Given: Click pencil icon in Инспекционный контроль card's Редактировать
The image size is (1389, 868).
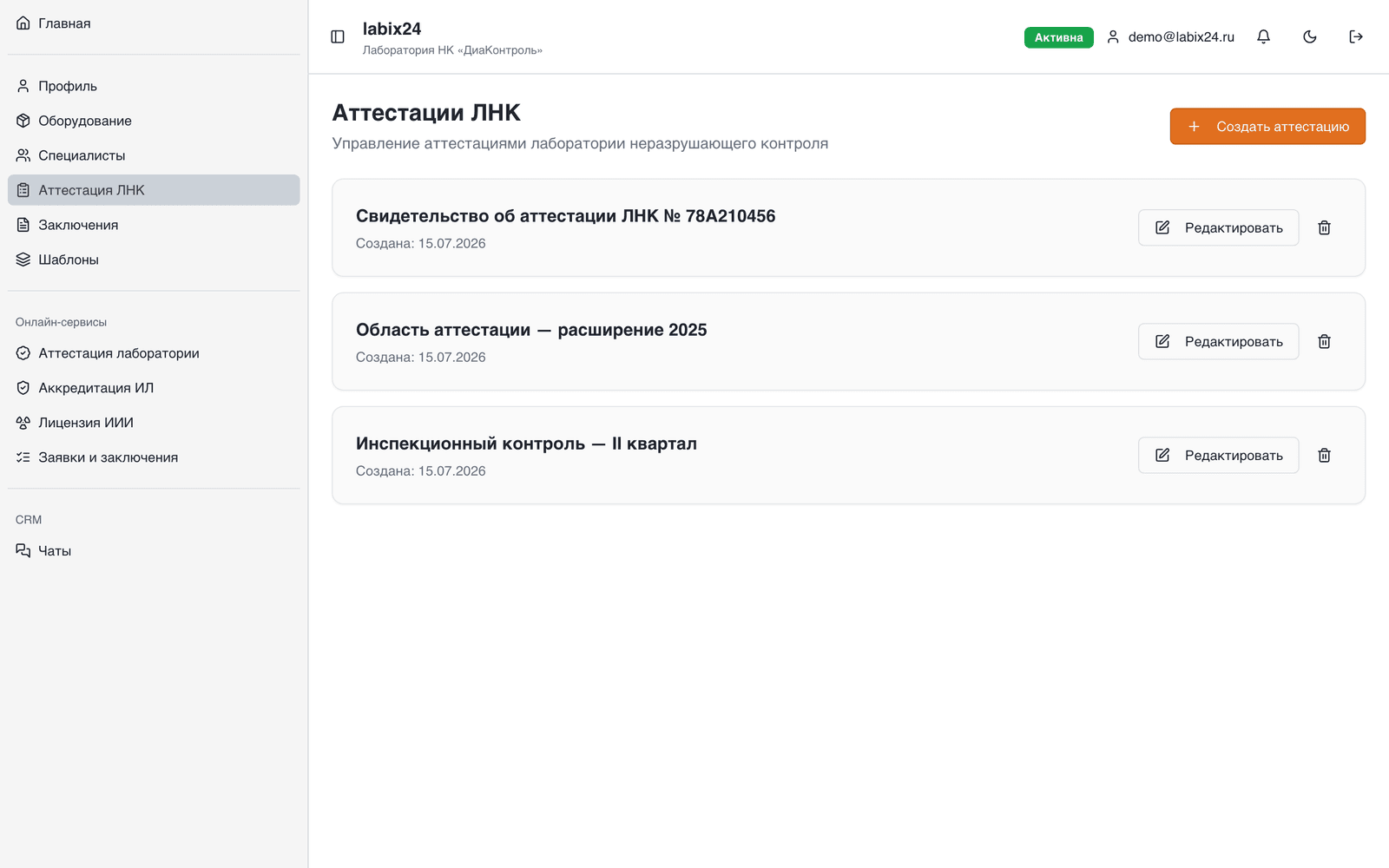Looking at the screenshot, I should [1162, 455].
